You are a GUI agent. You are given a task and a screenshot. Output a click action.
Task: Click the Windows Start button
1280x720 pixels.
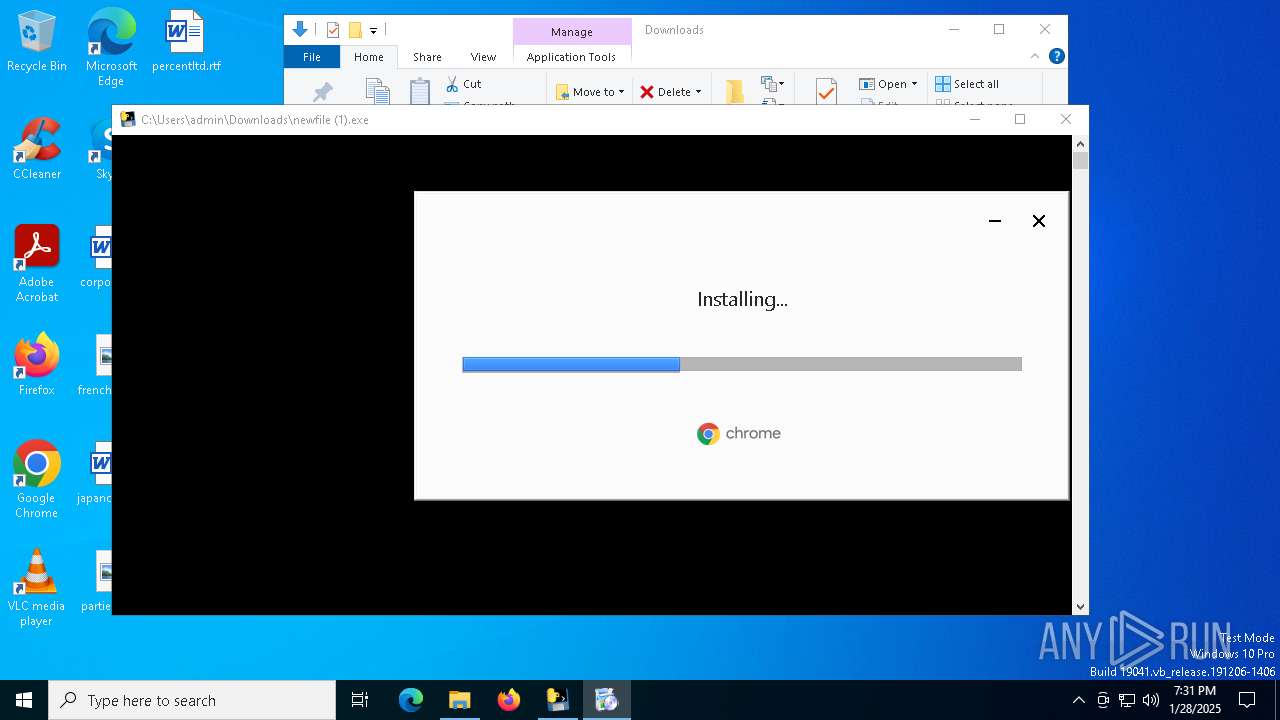point(24,700)
